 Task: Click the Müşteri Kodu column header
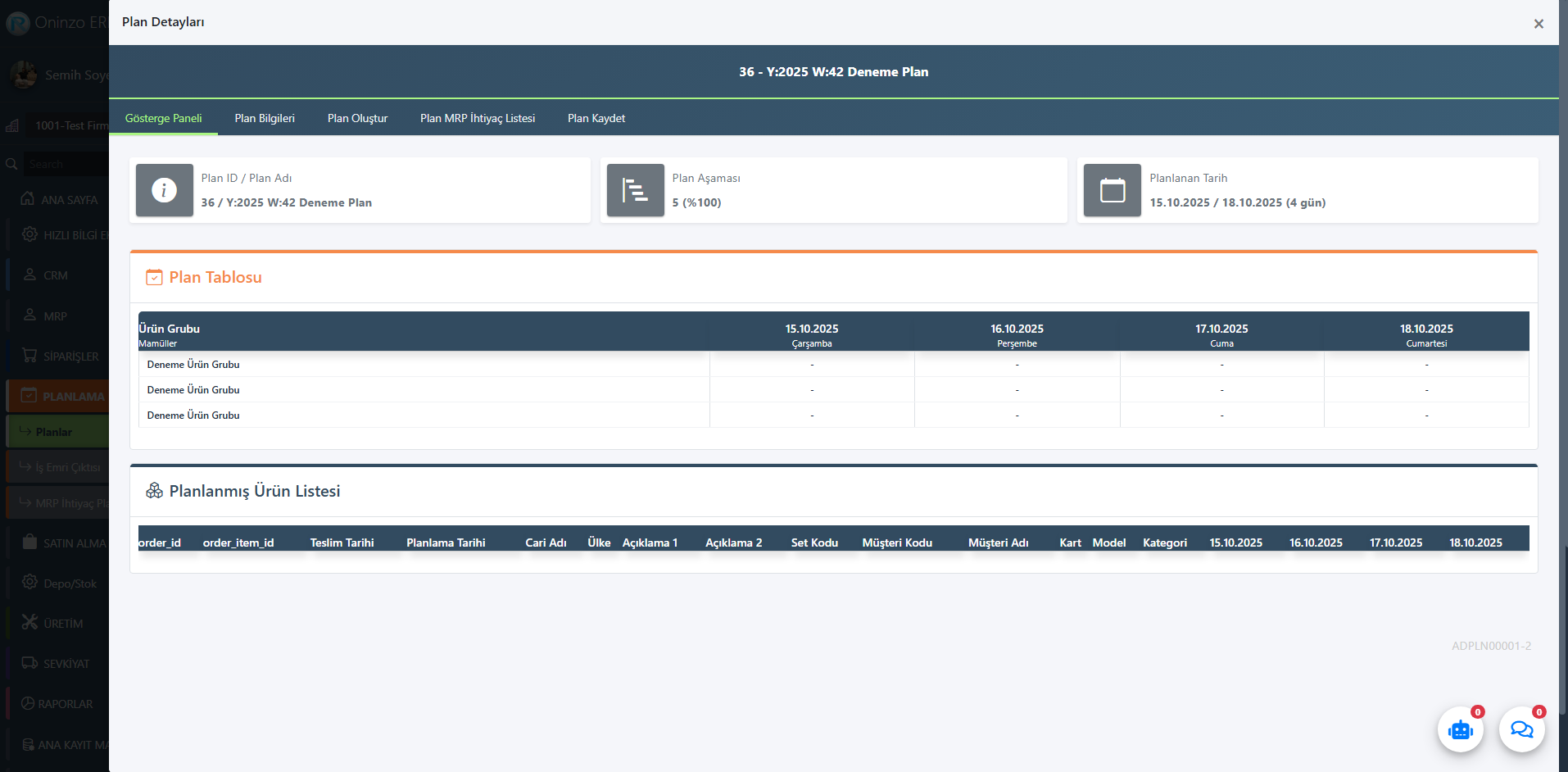pyautogui.click(x=897, y=543)
